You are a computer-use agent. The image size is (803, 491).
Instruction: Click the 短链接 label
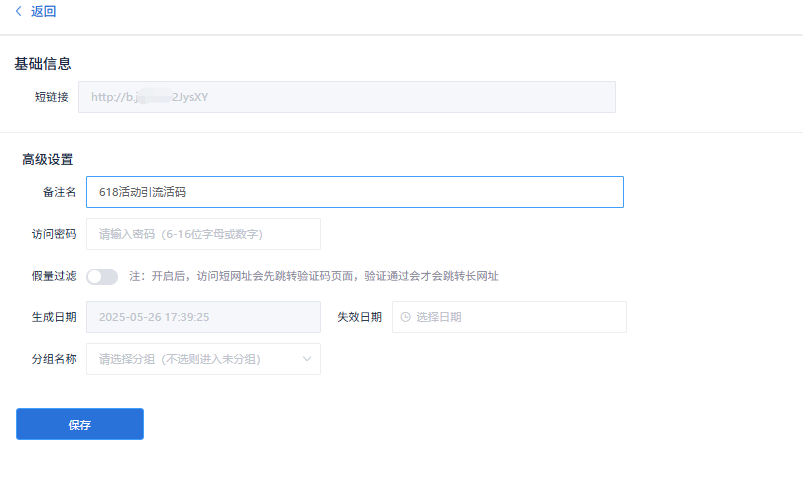52,97
